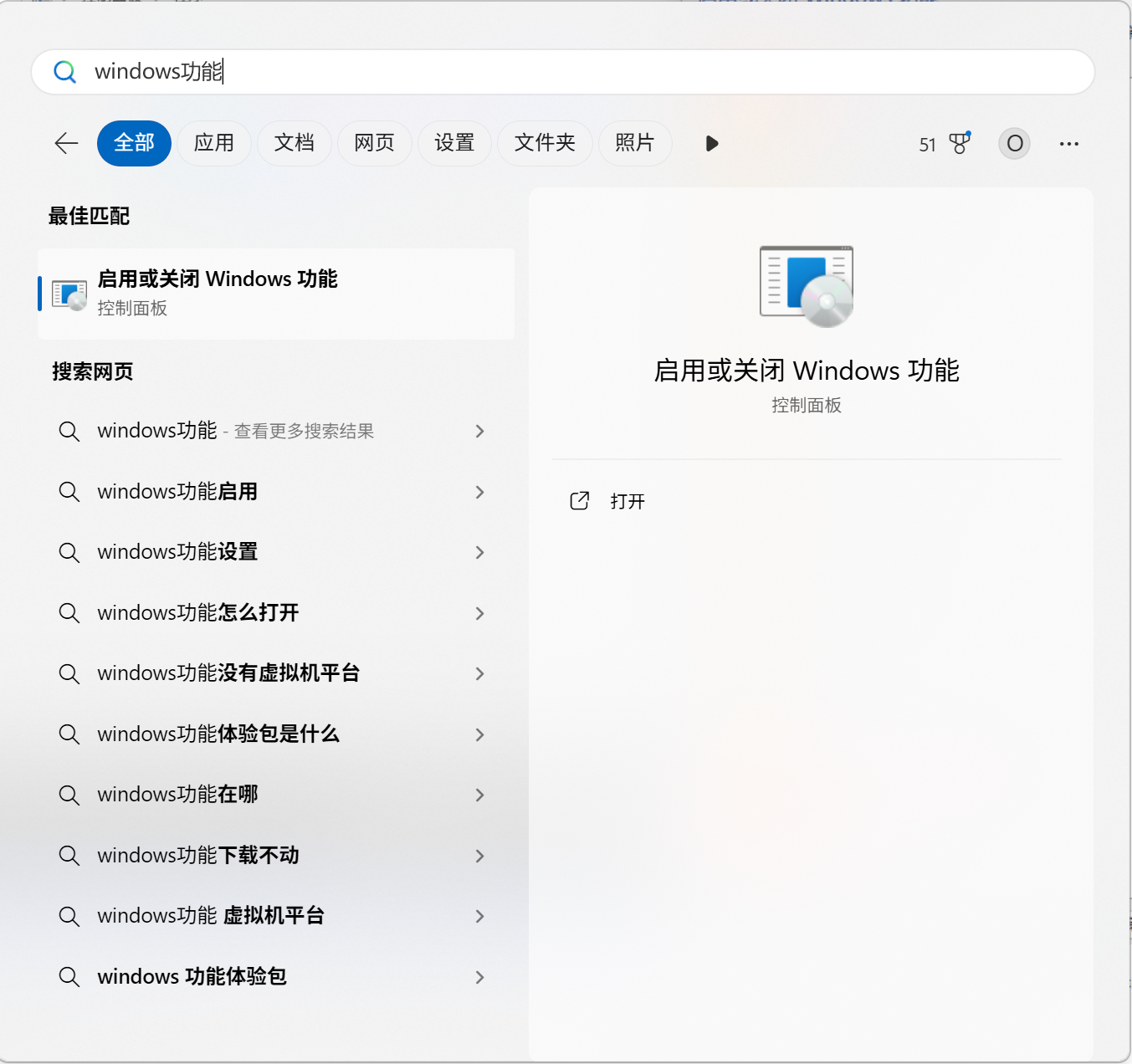This screenshot has height=1064, width=1132.
Task: Open the account circle labeled O
Action: (x=1014, y=144)
